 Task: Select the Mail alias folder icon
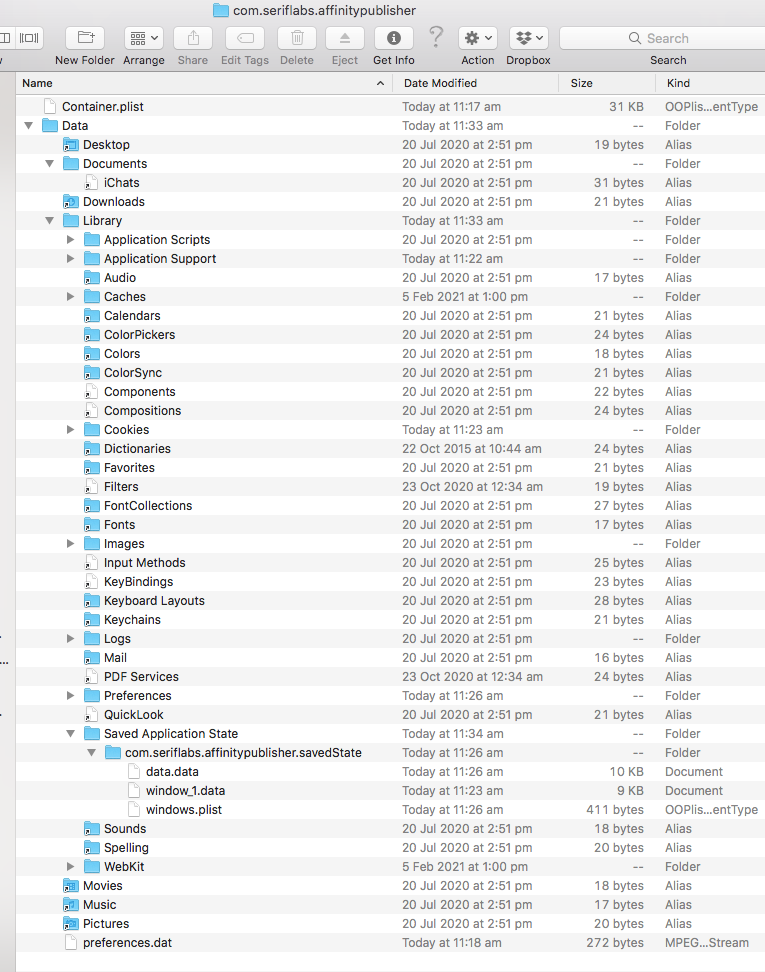click(x=92, y=658)
